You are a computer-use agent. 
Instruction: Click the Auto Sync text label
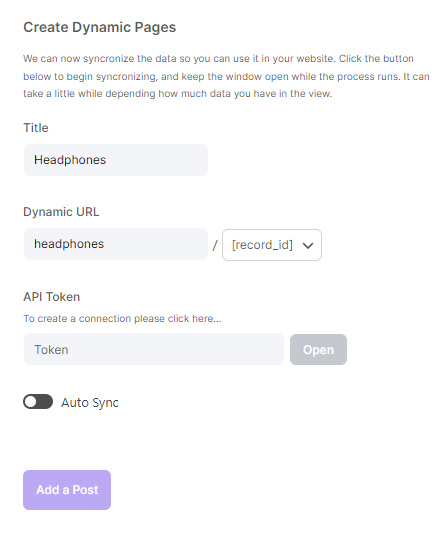[90, 403]
